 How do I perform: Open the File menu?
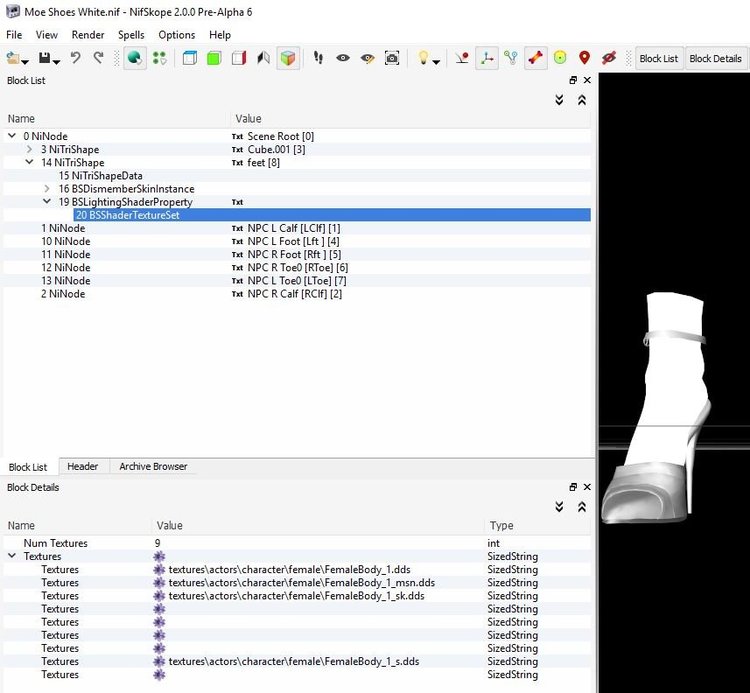[x=14, y=35]
